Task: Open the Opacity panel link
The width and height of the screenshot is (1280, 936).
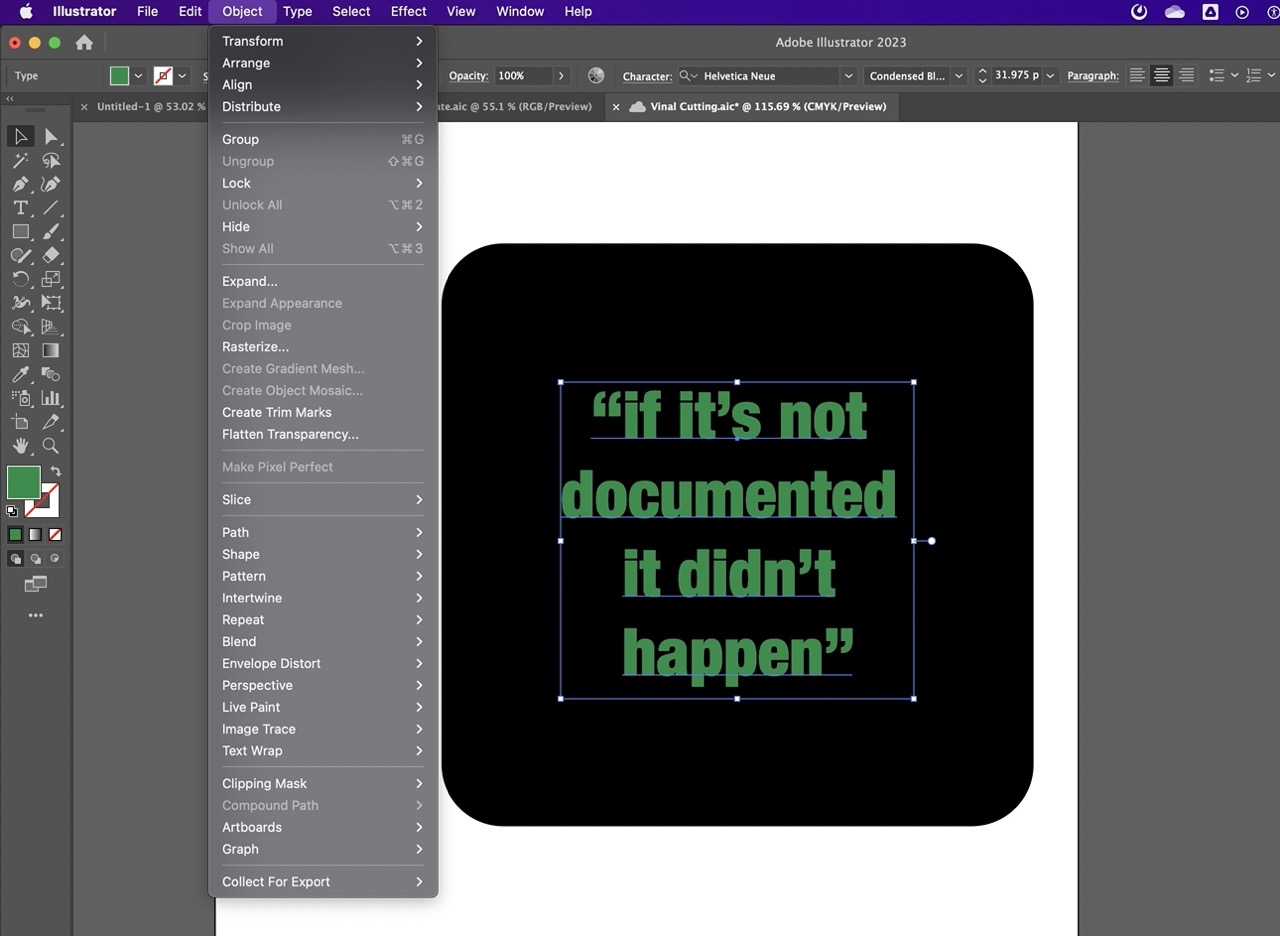Action: click(468, 77)
